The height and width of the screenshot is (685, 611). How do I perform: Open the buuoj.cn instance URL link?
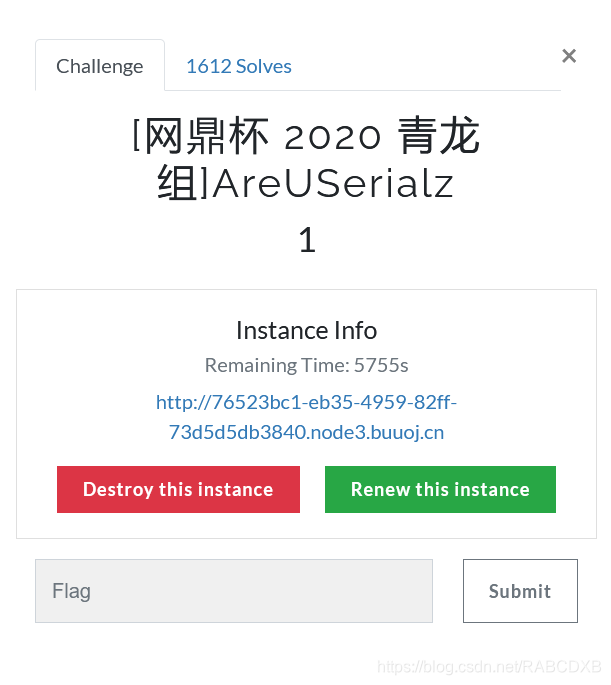coord(306,417)
